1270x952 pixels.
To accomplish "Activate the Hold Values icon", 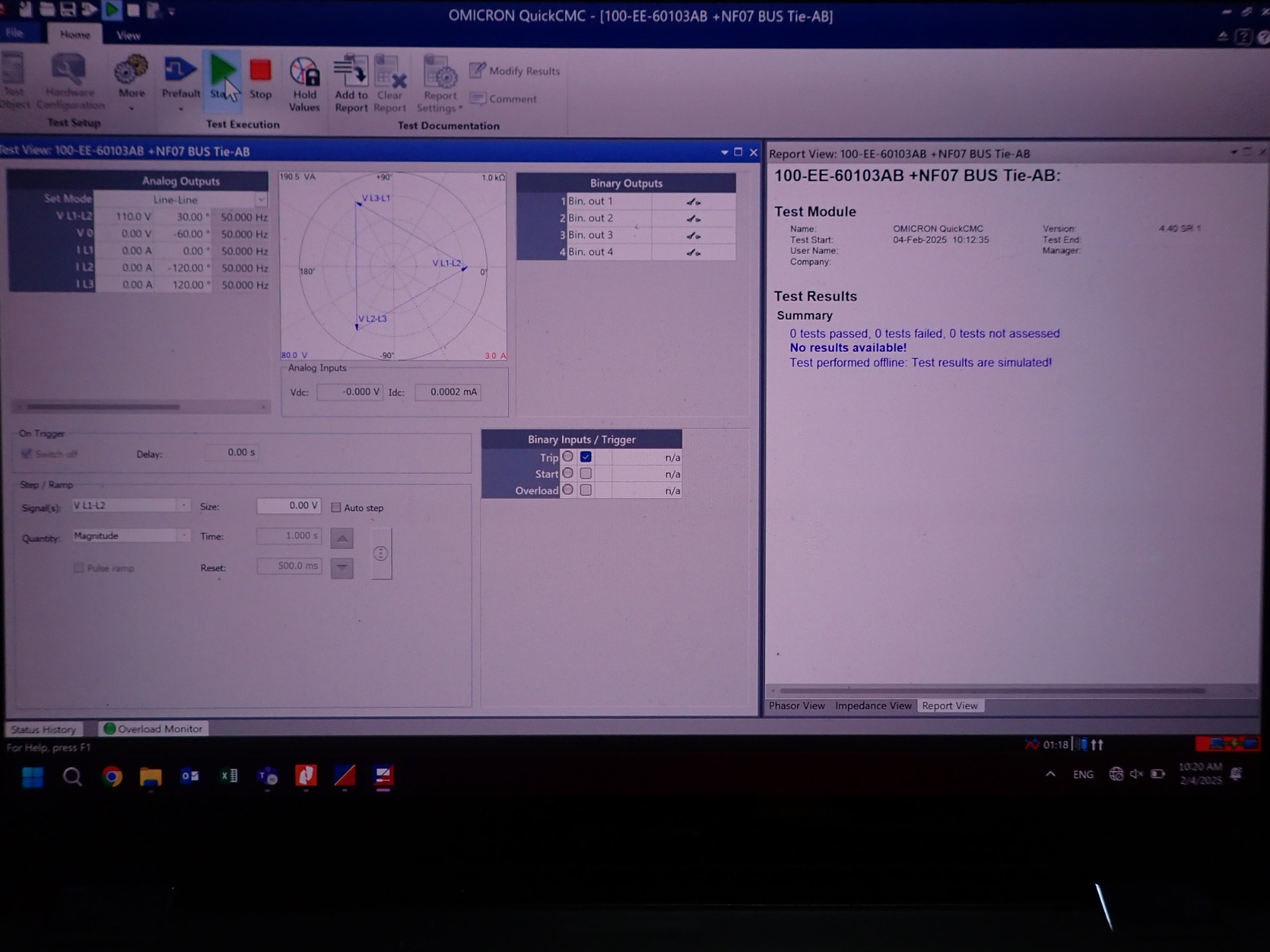I will pos(304,73).
